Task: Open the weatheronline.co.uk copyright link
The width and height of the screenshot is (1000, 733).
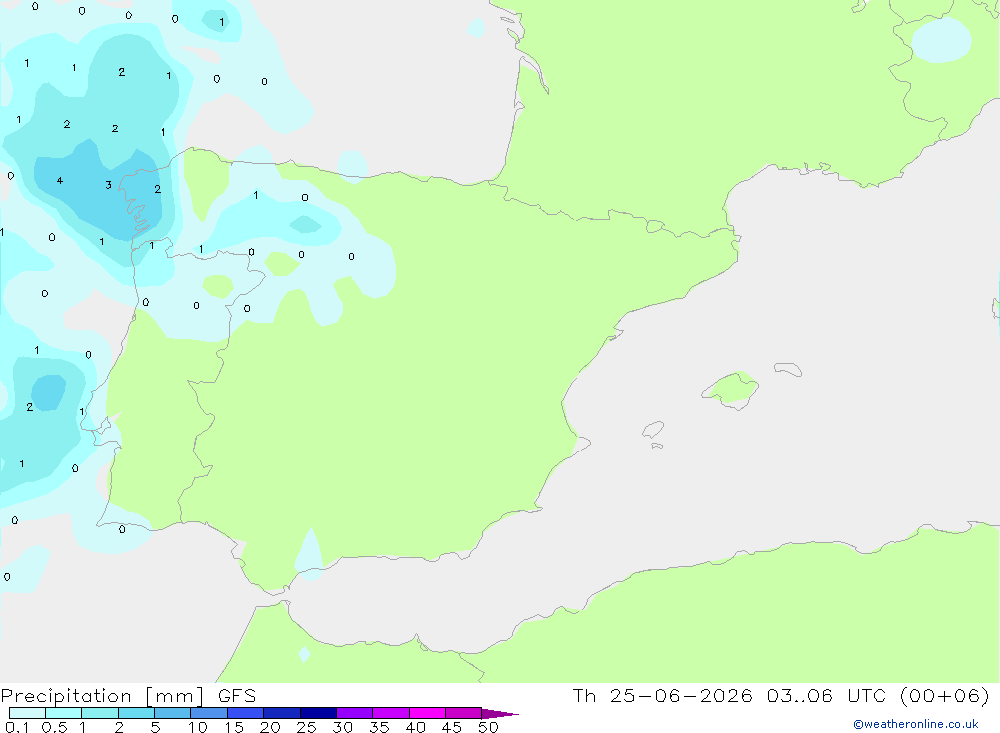Action: [916, 724]
